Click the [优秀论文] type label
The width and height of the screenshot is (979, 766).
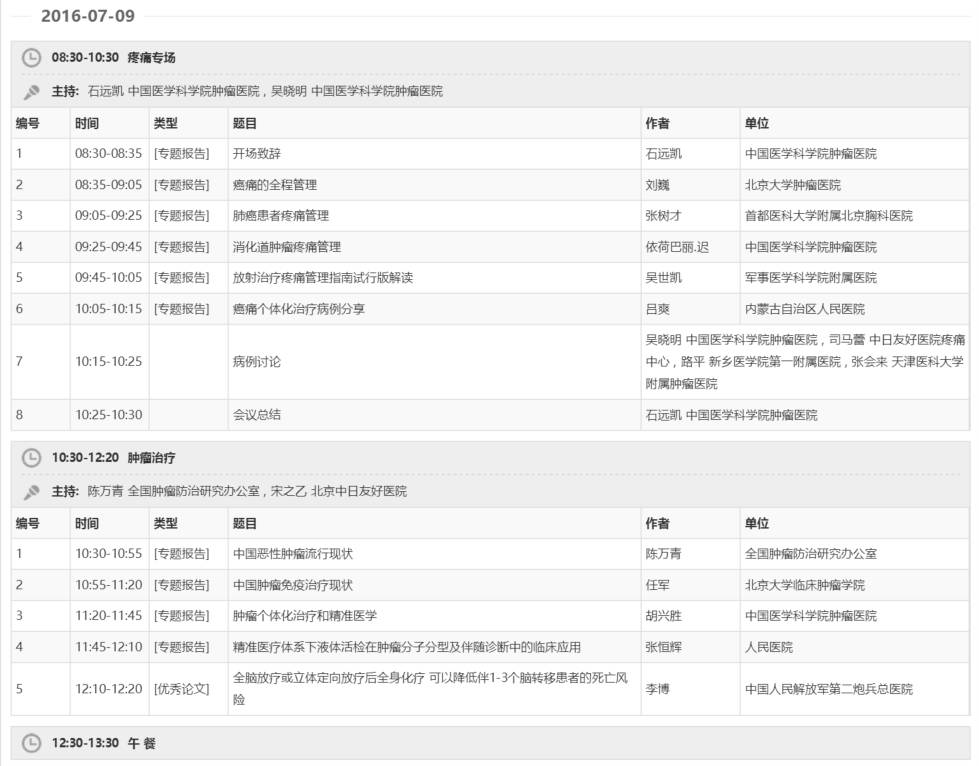coord(182,689)
